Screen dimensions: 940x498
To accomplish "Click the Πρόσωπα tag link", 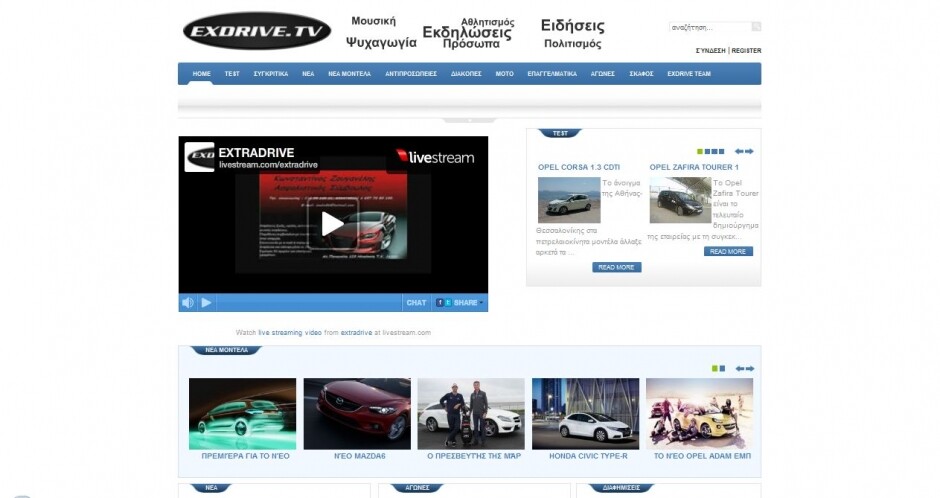I will [471, 44].
